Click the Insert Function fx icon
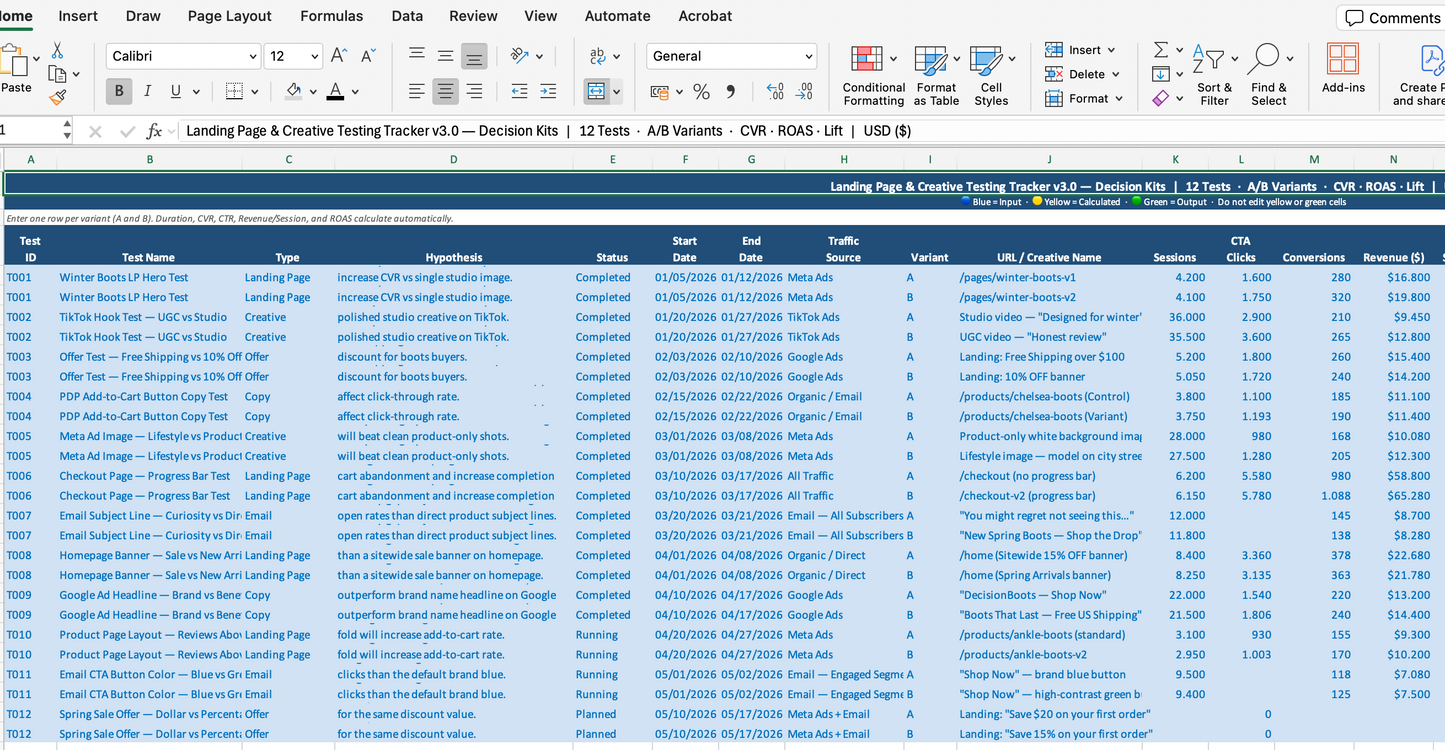This screenshot has width=1445, height=750. click(154, 131)
